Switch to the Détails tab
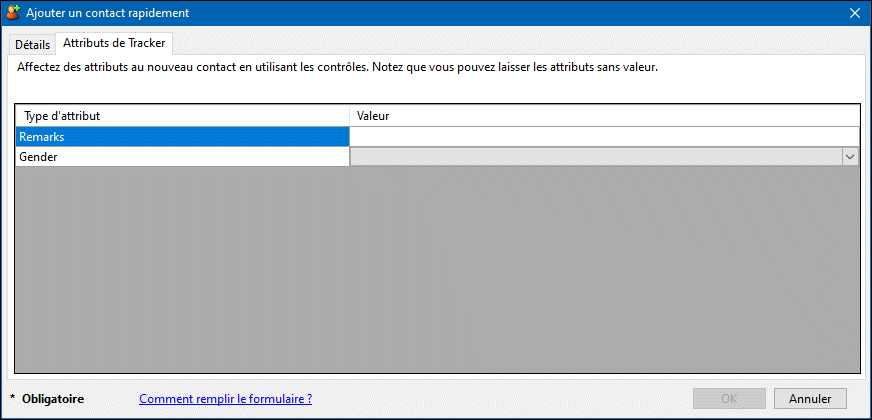872x420 pixels. [x=32, y=45]
